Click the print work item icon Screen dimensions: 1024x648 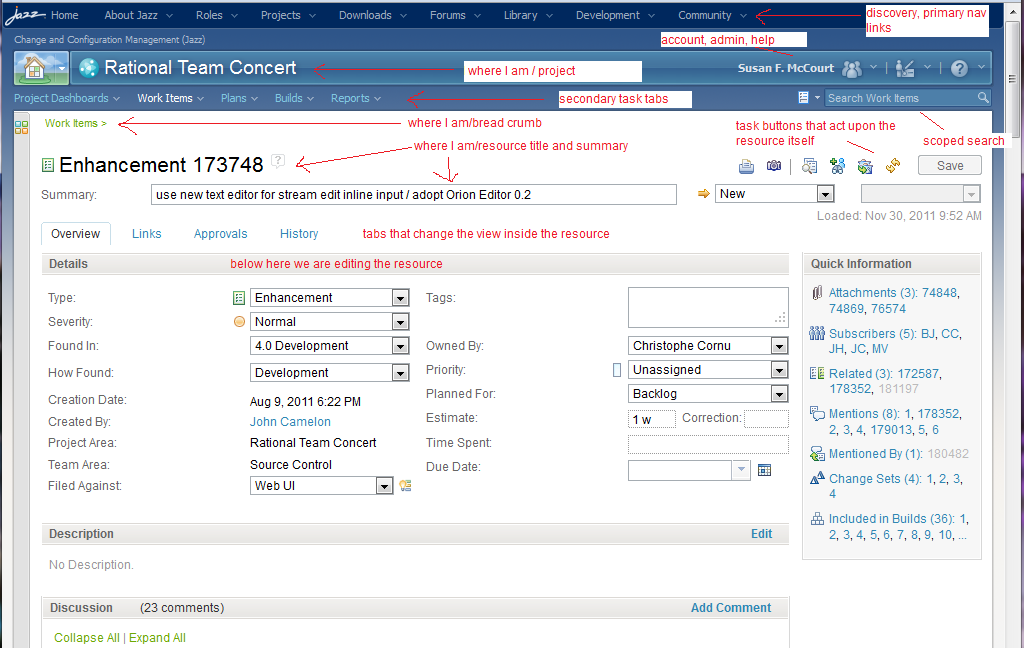point(746,167)
